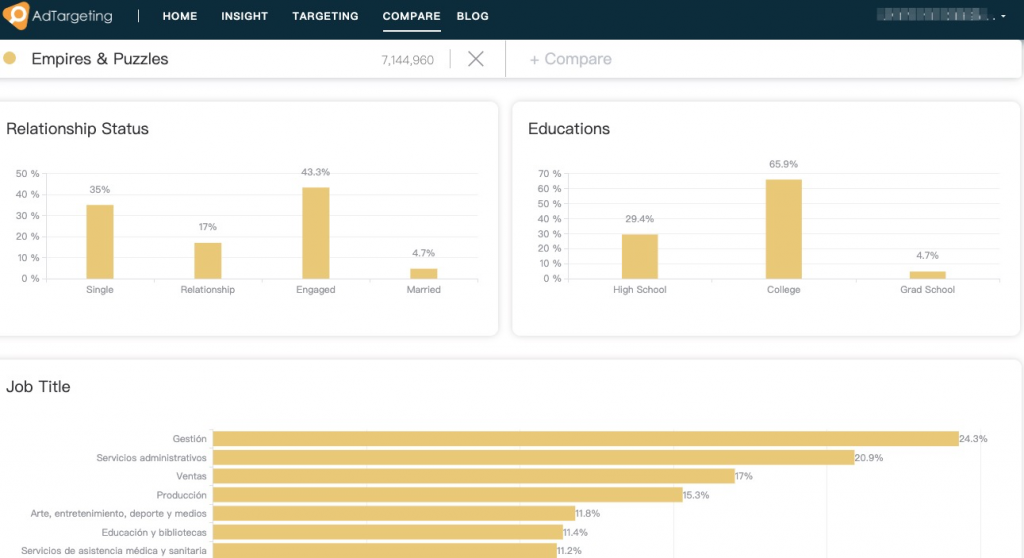Click the Gestión category label

click(189, 439)
